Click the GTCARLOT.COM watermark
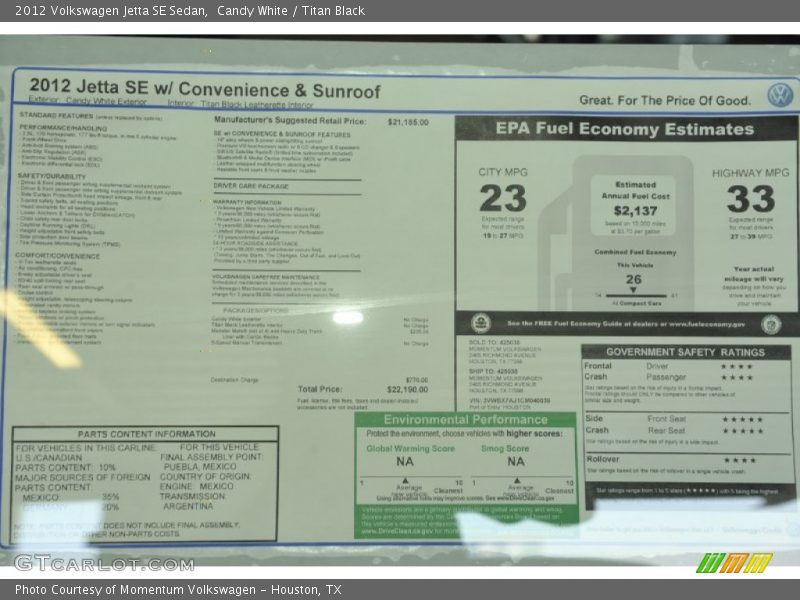800x600 pixels. click(103, 563)
